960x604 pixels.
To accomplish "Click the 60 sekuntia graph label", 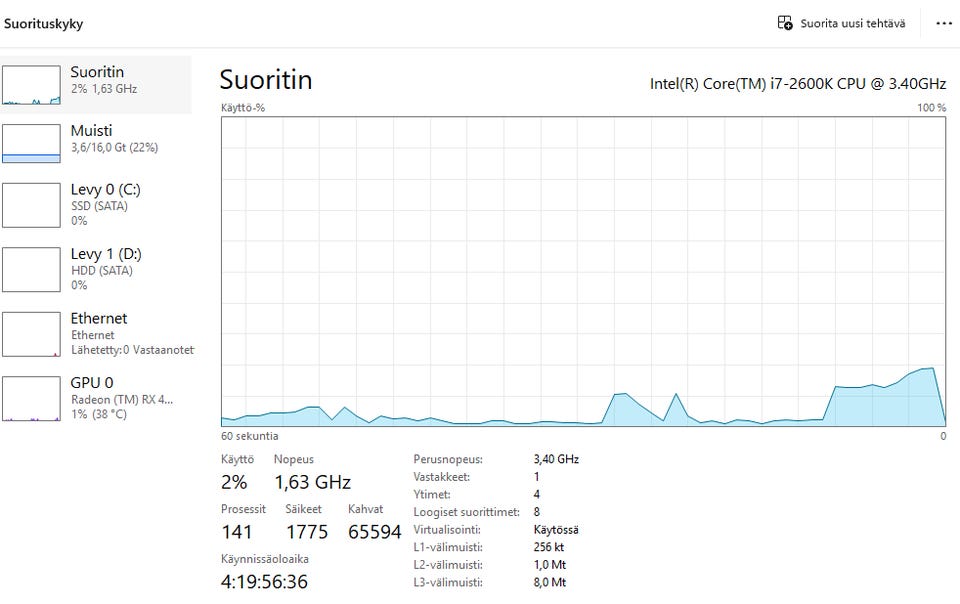I will 250,436.
